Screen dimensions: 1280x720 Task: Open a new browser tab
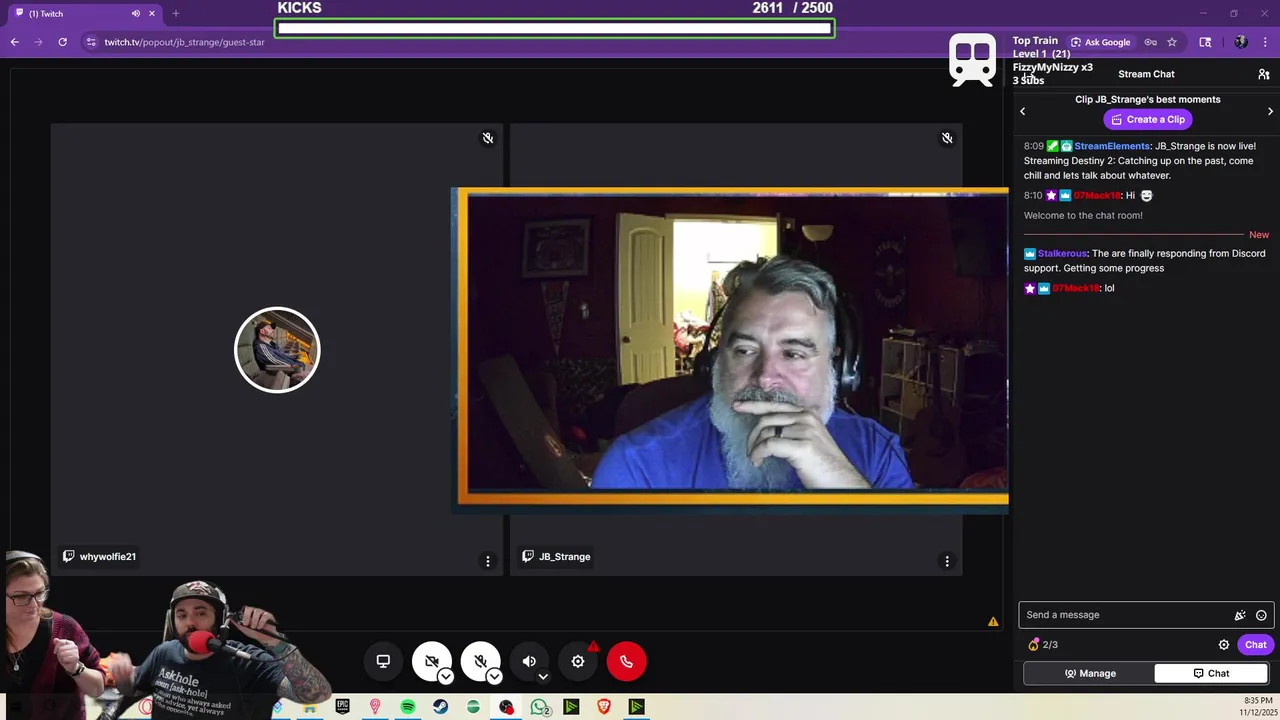[176, 14]
